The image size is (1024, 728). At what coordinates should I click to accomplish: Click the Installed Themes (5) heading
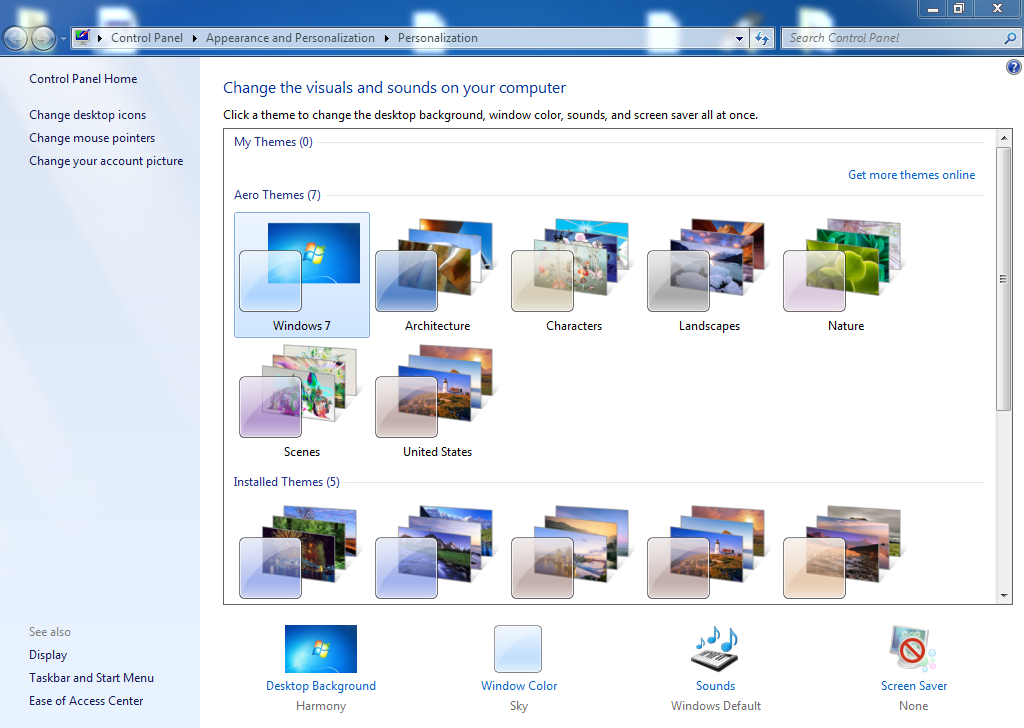(286, 482)
